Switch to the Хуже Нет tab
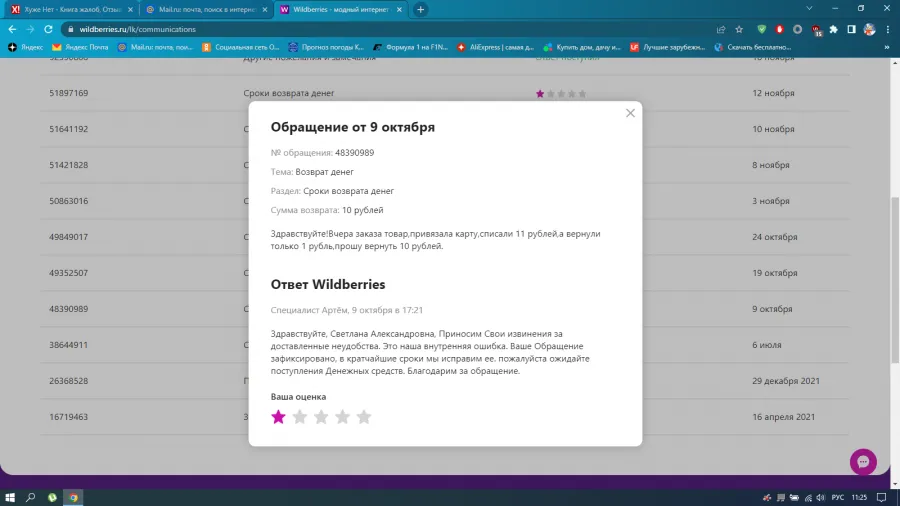The height and width of the screenshot is (506, 900). [x=72, y=9]
